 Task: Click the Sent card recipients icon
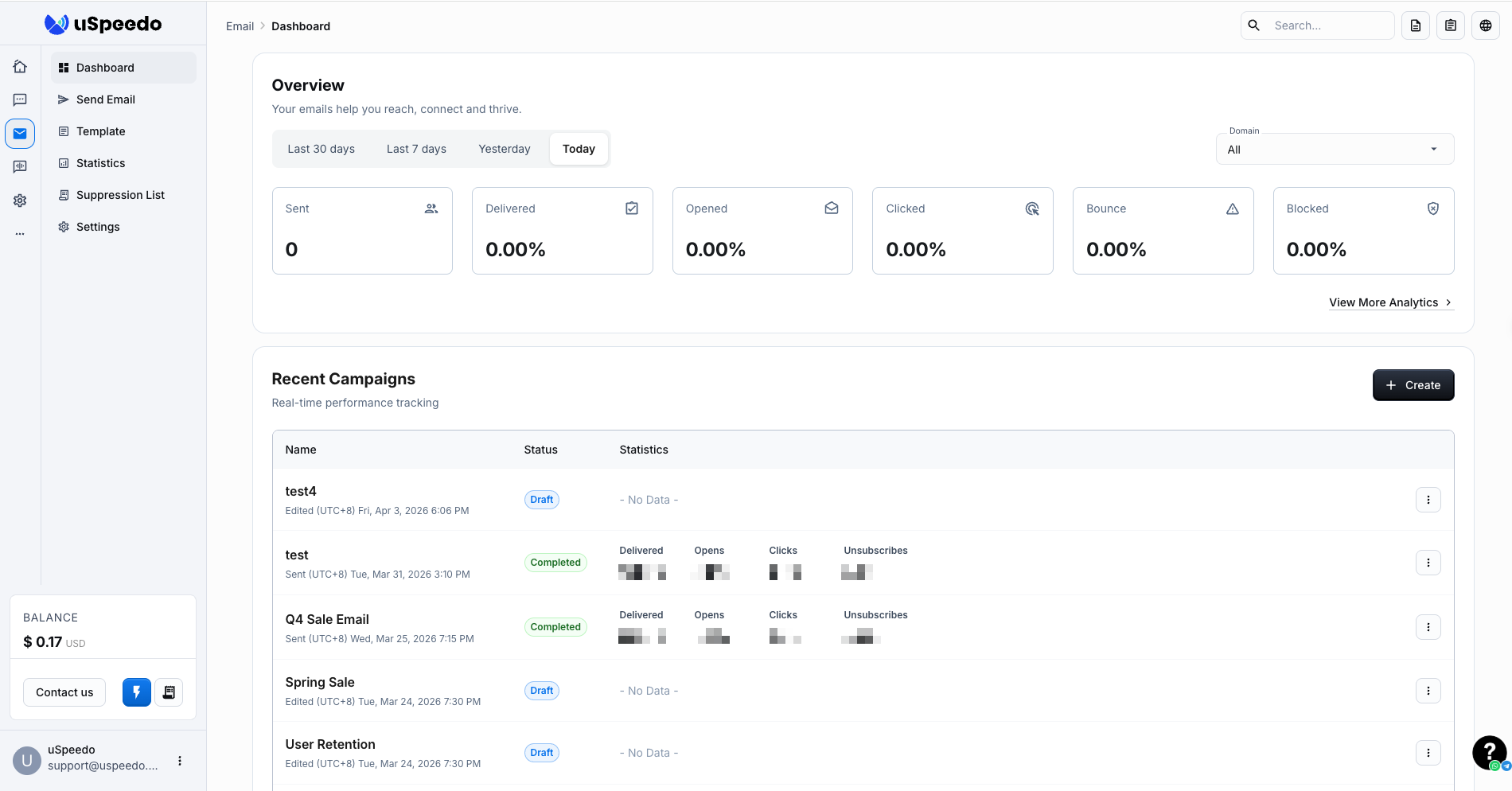[431, 208]
